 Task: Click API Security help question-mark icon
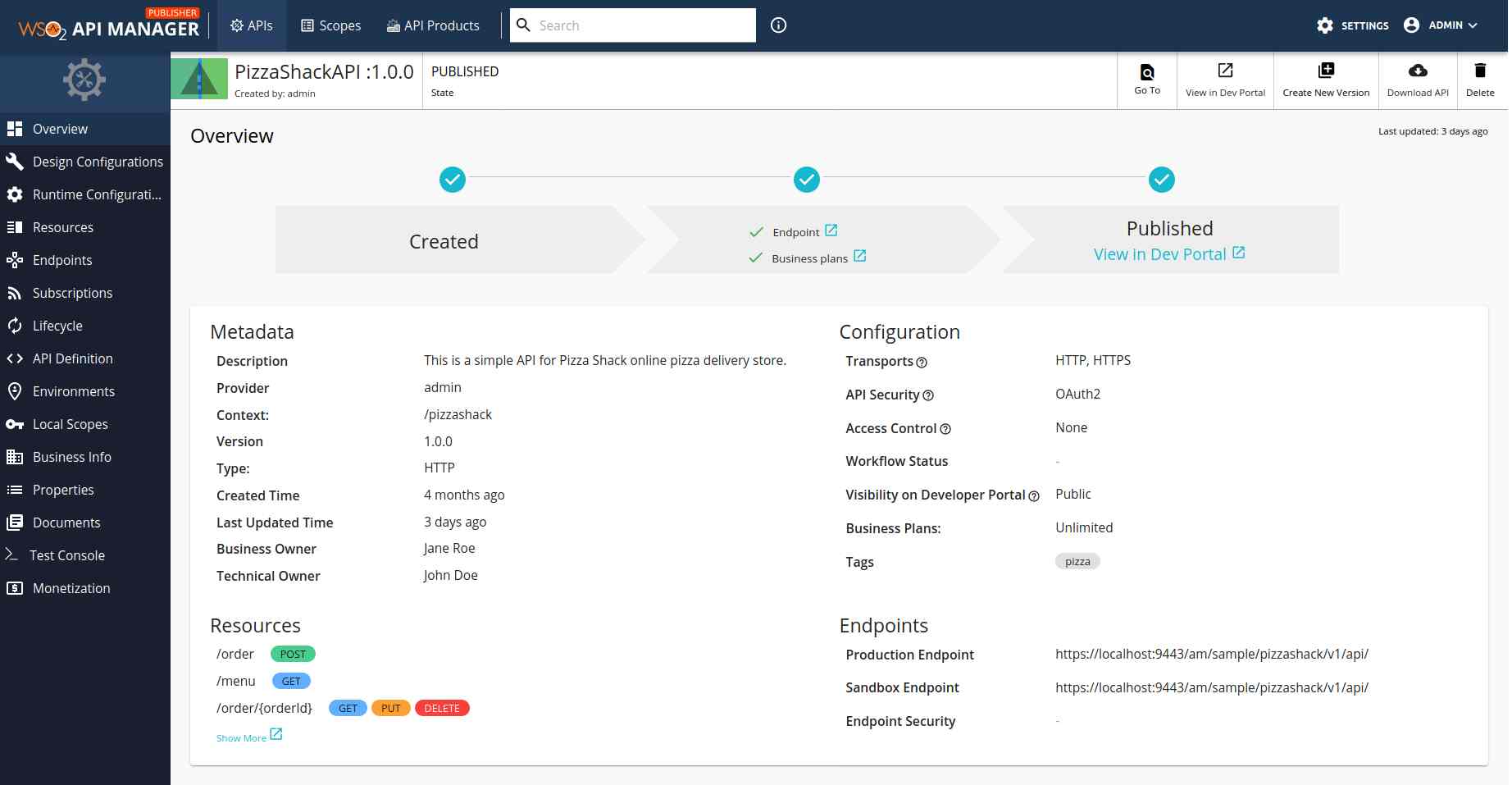928,396
